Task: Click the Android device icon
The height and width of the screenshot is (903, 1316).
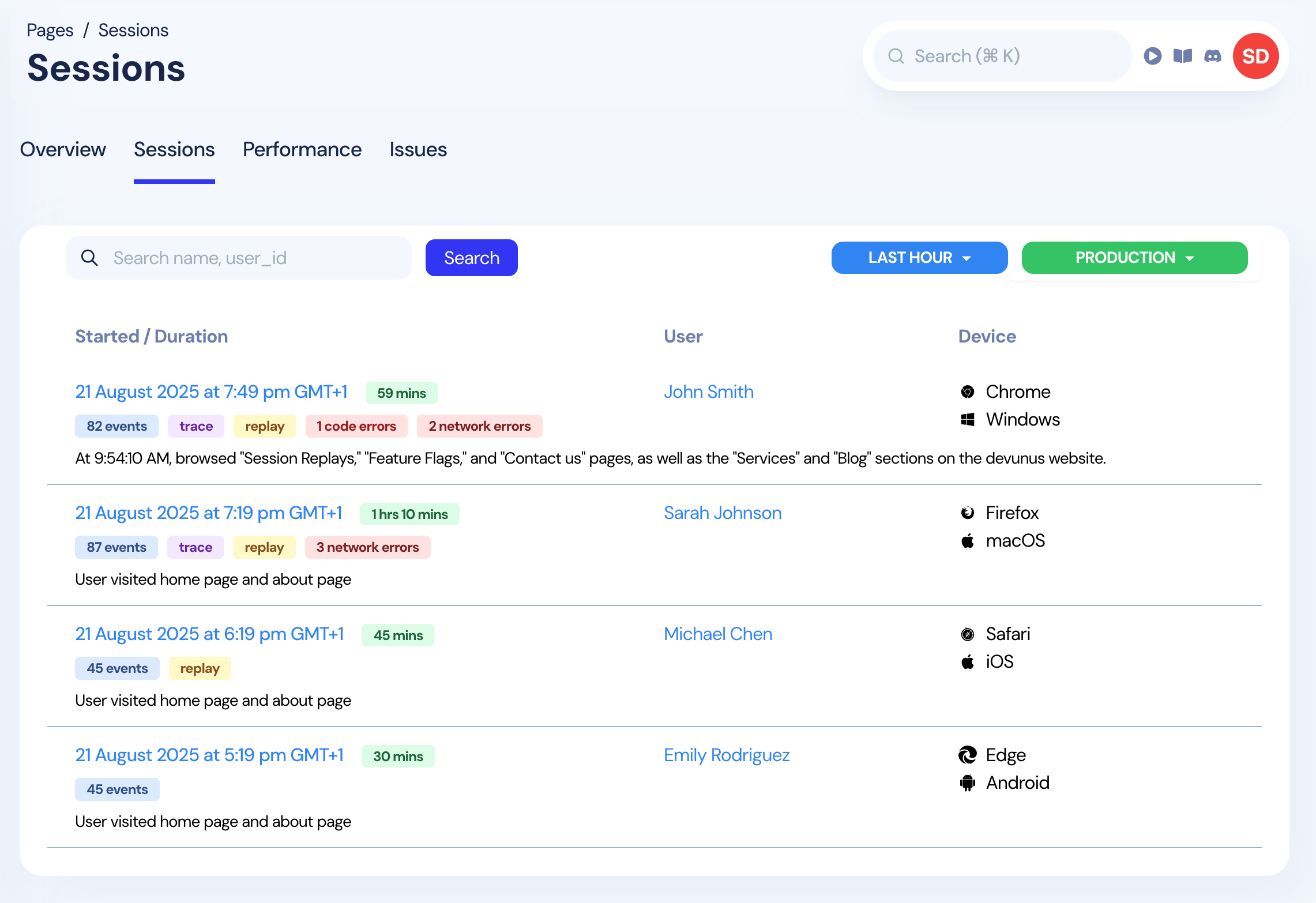Action: click(x=967, y=782)
